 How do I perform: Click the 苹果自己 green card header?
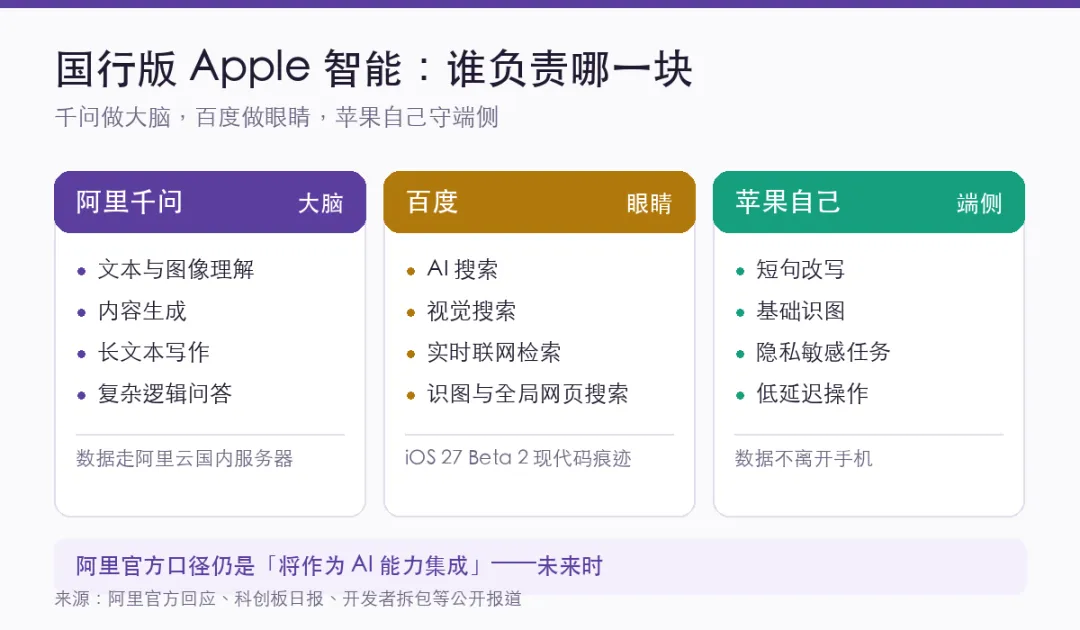(869, 202)
